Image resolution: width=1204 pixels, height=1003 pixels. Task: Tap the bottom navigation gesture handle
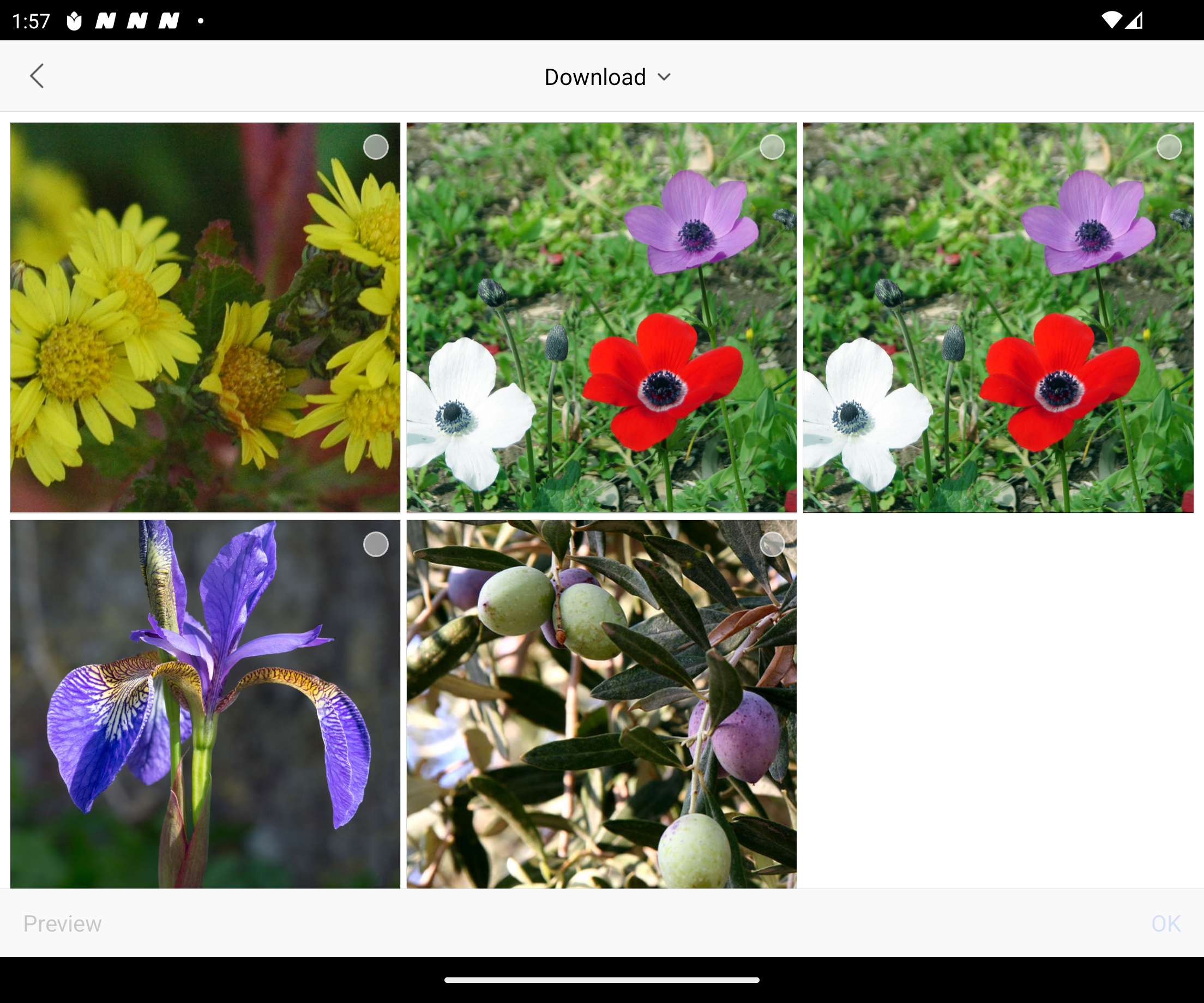(601, 980)
